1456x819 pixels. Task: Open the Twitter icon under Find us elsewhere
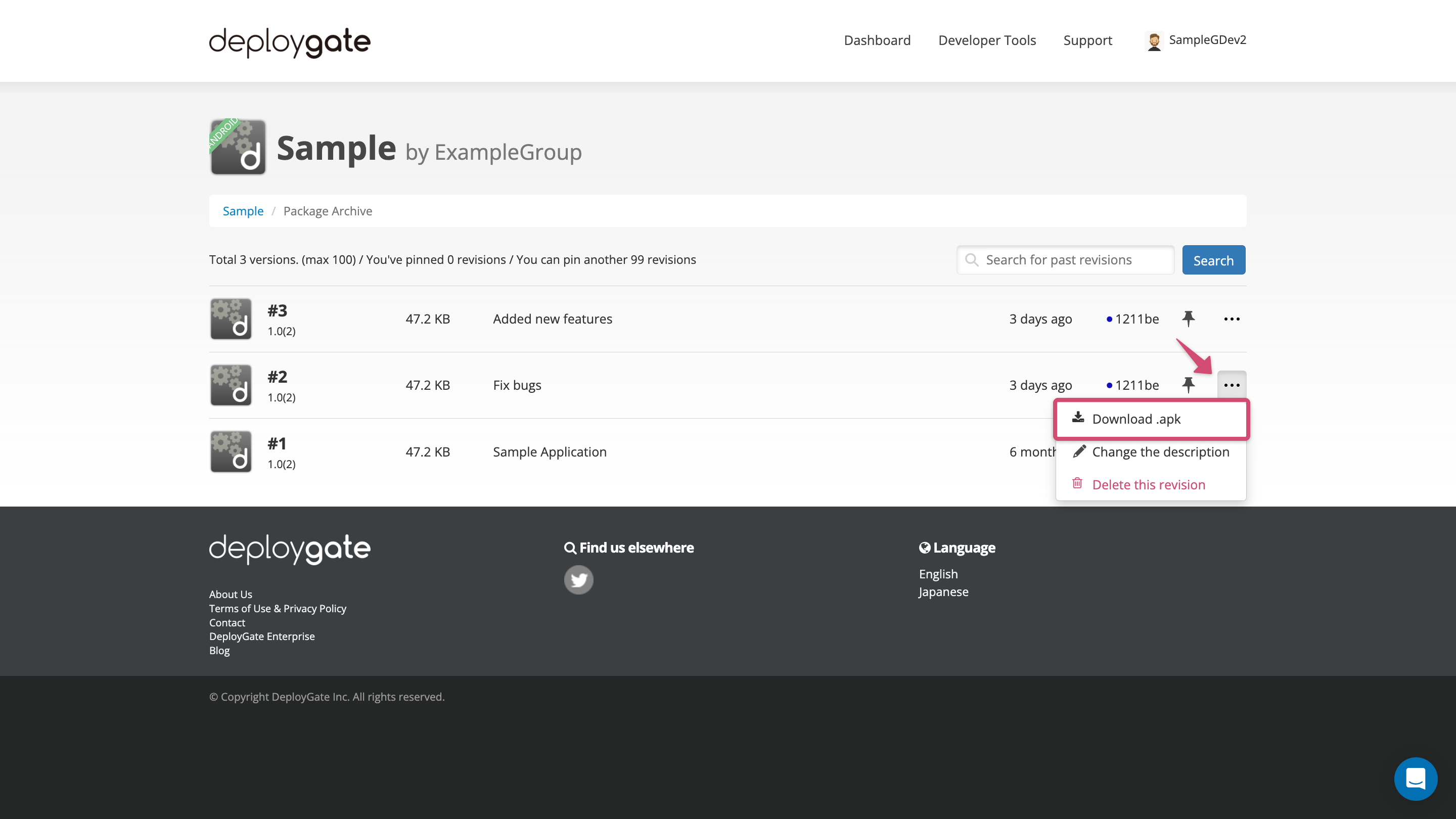coord(578,579)
